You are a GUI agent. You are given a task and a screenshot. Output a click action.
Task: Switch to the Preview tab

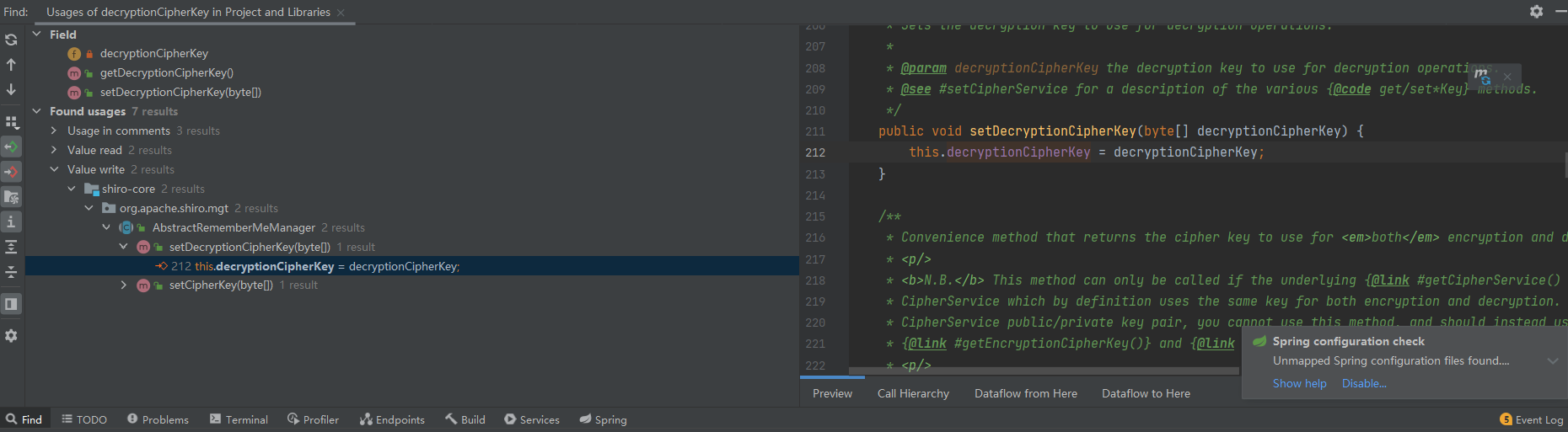tap(832, 393)
